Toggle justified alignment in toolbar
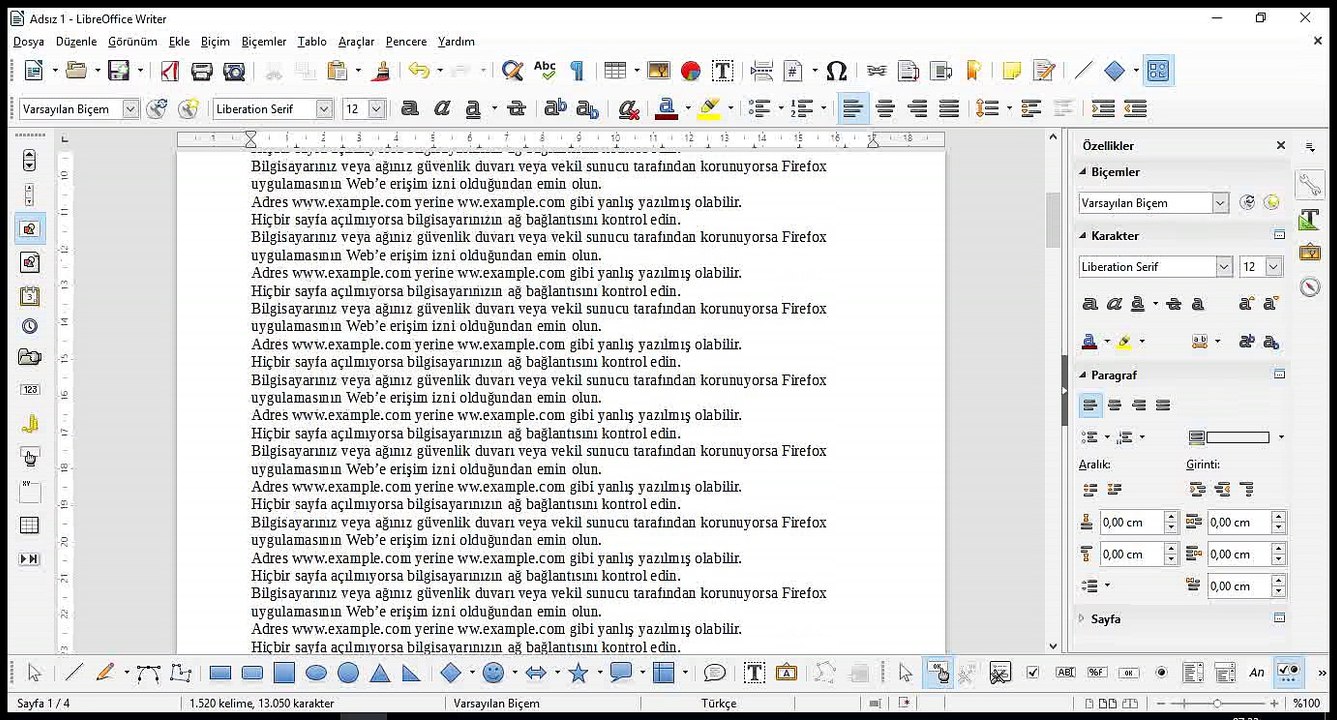The height and width of the screenshot is (720, 1337). [949, 108]
